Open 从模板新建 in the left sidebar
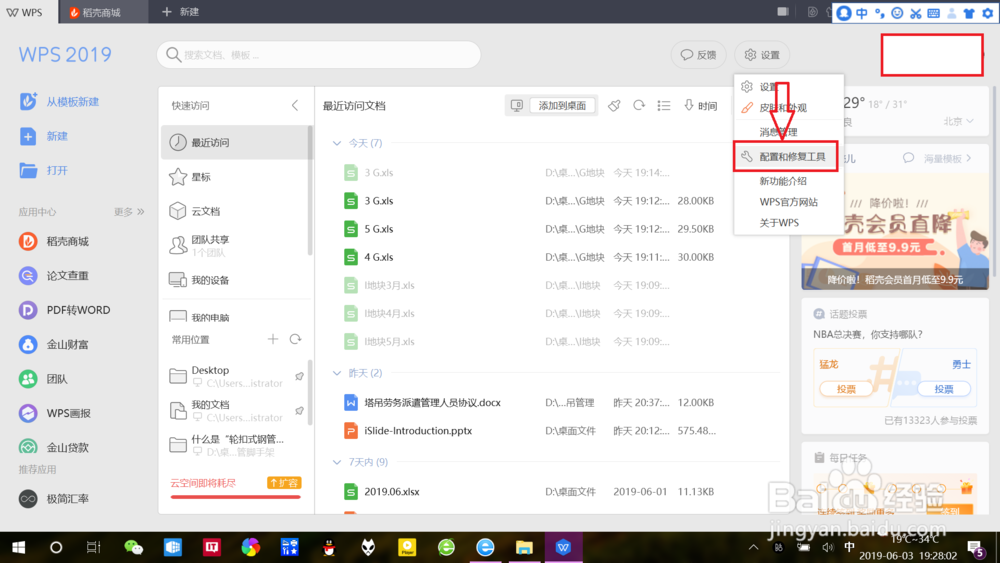The image size is (1000, 563). pyautogui.click(x=59, y=101)
